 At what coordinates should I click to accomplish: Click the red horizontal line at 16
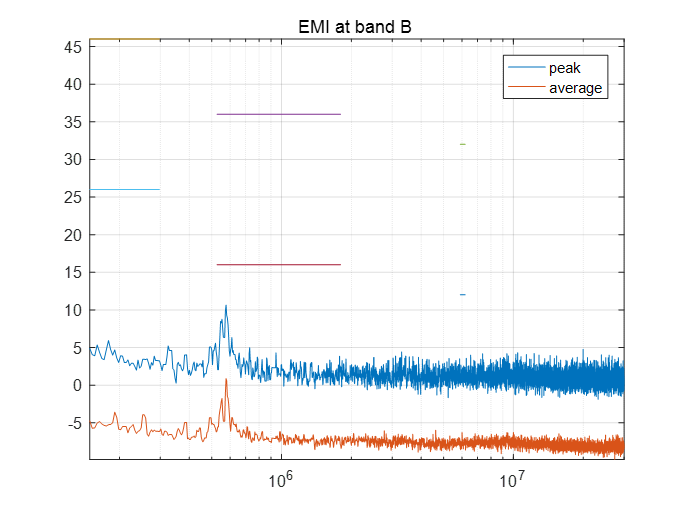tap(278, 264)
